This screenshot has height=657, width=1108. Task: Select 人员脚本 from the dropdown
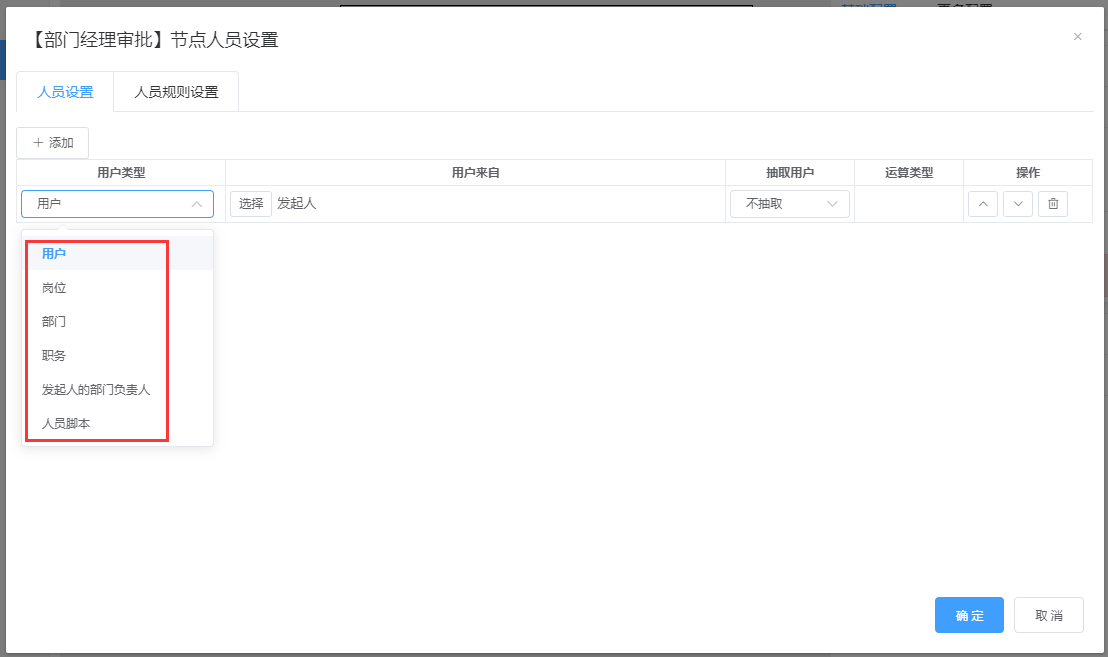click(x=66, y=424)
